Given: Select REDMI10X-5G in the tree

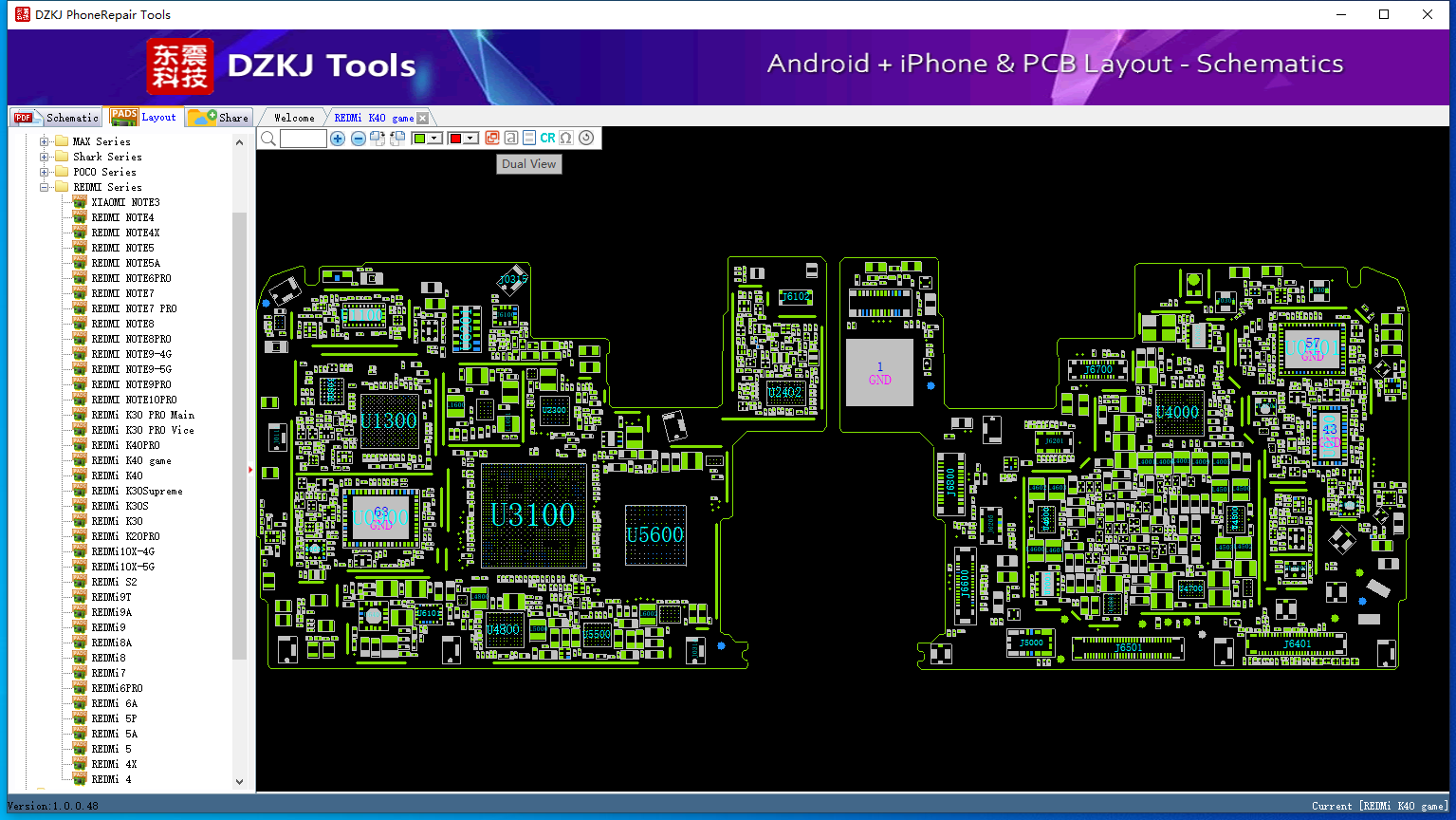Looking at the screenshot, I should [x=123, y=567].
